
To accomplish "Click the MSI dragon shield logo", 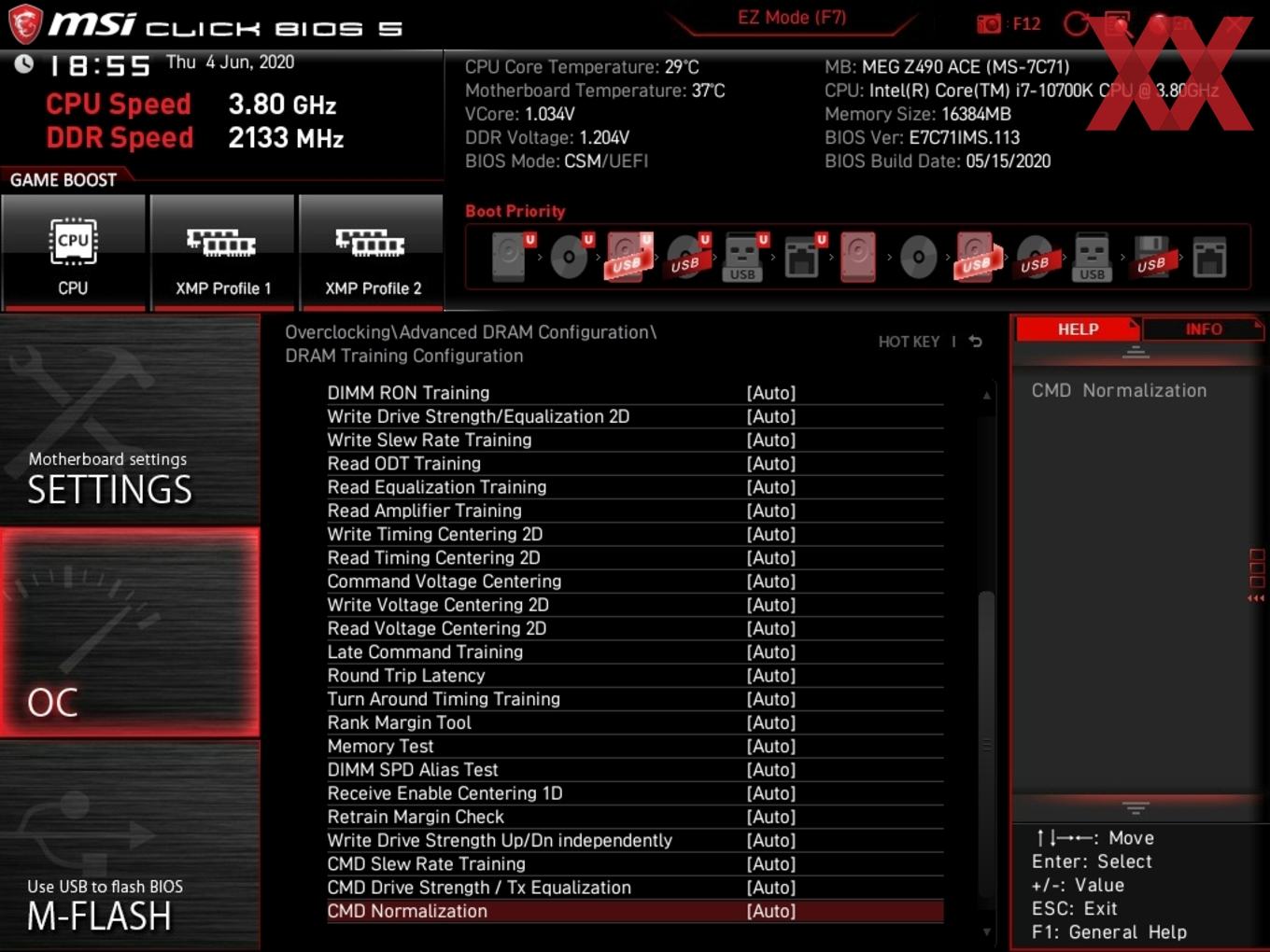I will [x=25, y=24].
